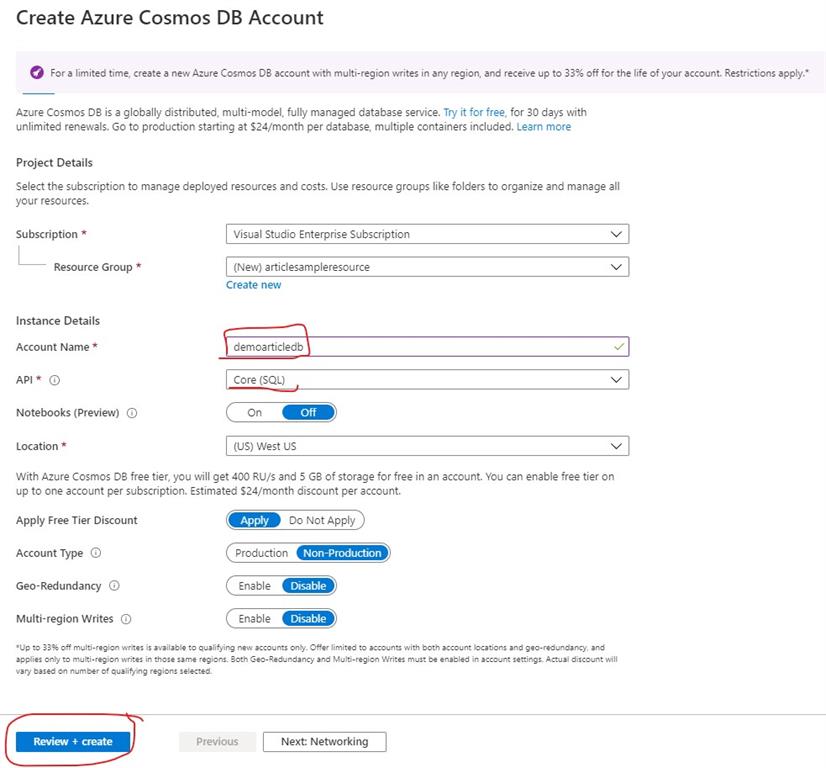Click the green validation checkmark in Account Name

[618, 344]
